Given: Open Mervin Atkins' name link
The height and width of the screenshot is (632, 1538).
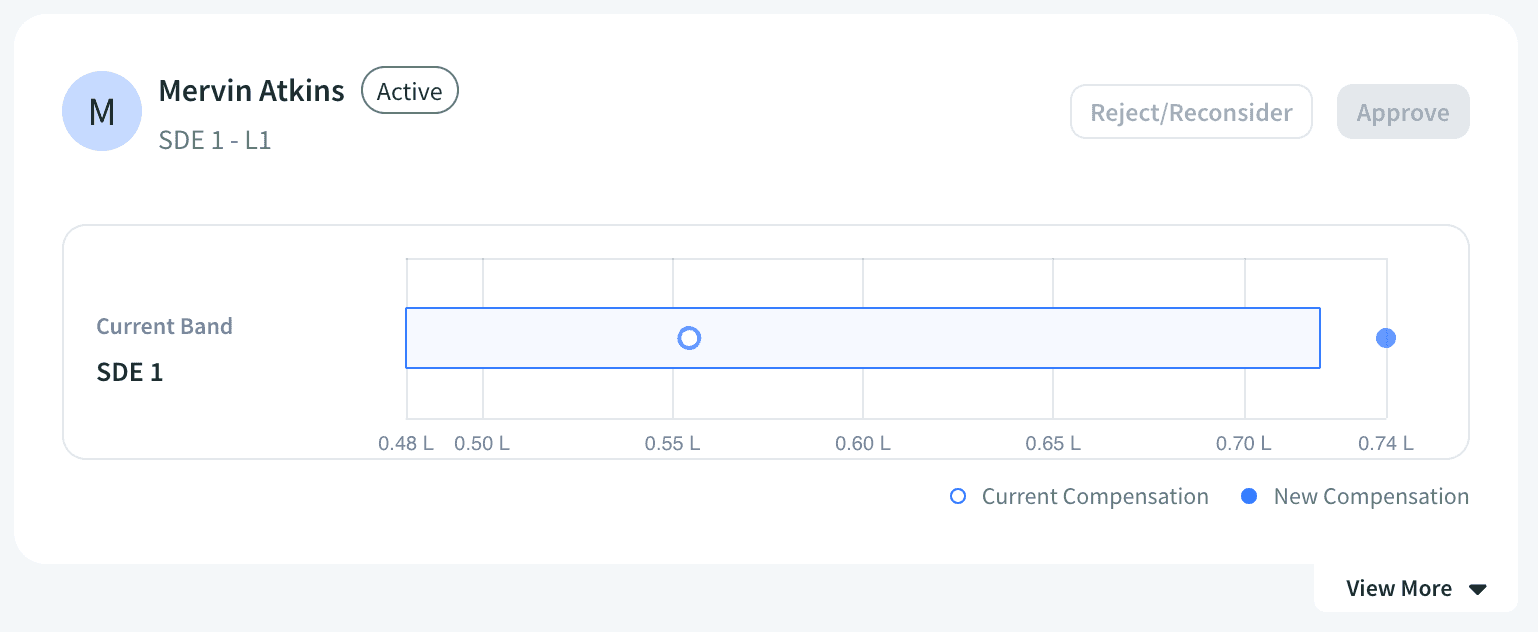Looking at the screenshot, I should click(252, 91).
